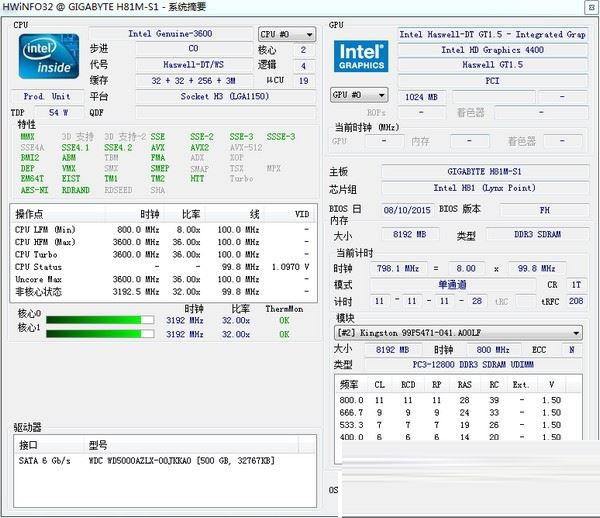The width and height of the screenshot is (600, 518).
Task: Click the PC3-12800 DDR3 SDRAM UDIMM field
Action: point(473,364)
